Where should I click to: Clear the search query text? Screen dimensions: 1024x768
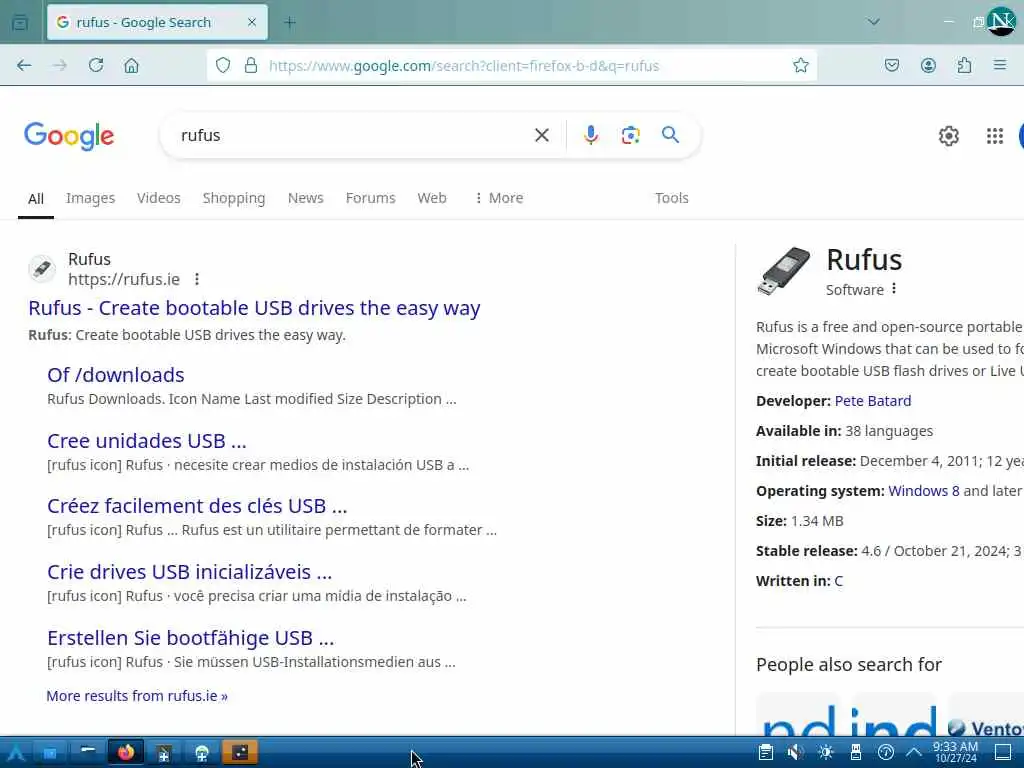pyautogui.click(x=541, y=135)
